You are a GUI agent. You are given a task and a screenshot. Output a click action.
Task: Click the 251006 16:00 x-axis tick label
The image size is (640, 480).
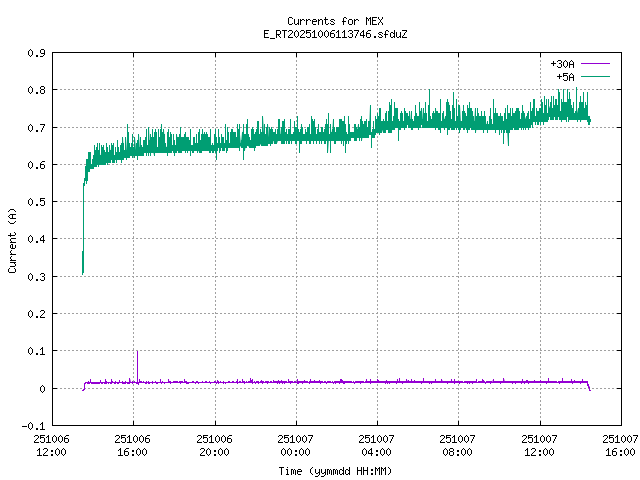132,445
